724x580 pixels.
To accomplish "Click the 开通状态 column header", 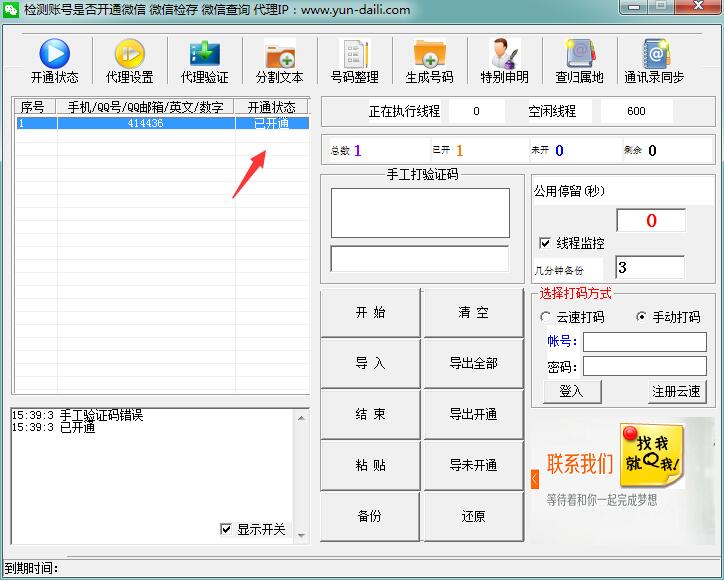I will (271, 107).
